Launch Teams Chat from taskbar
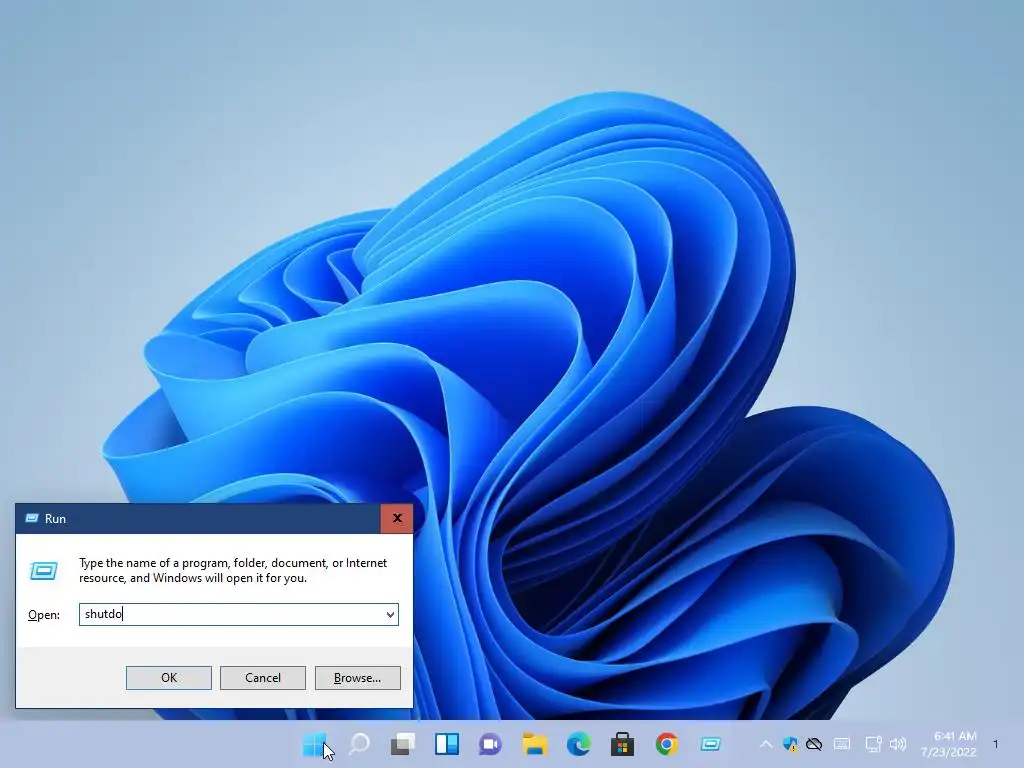 (490, 744)
